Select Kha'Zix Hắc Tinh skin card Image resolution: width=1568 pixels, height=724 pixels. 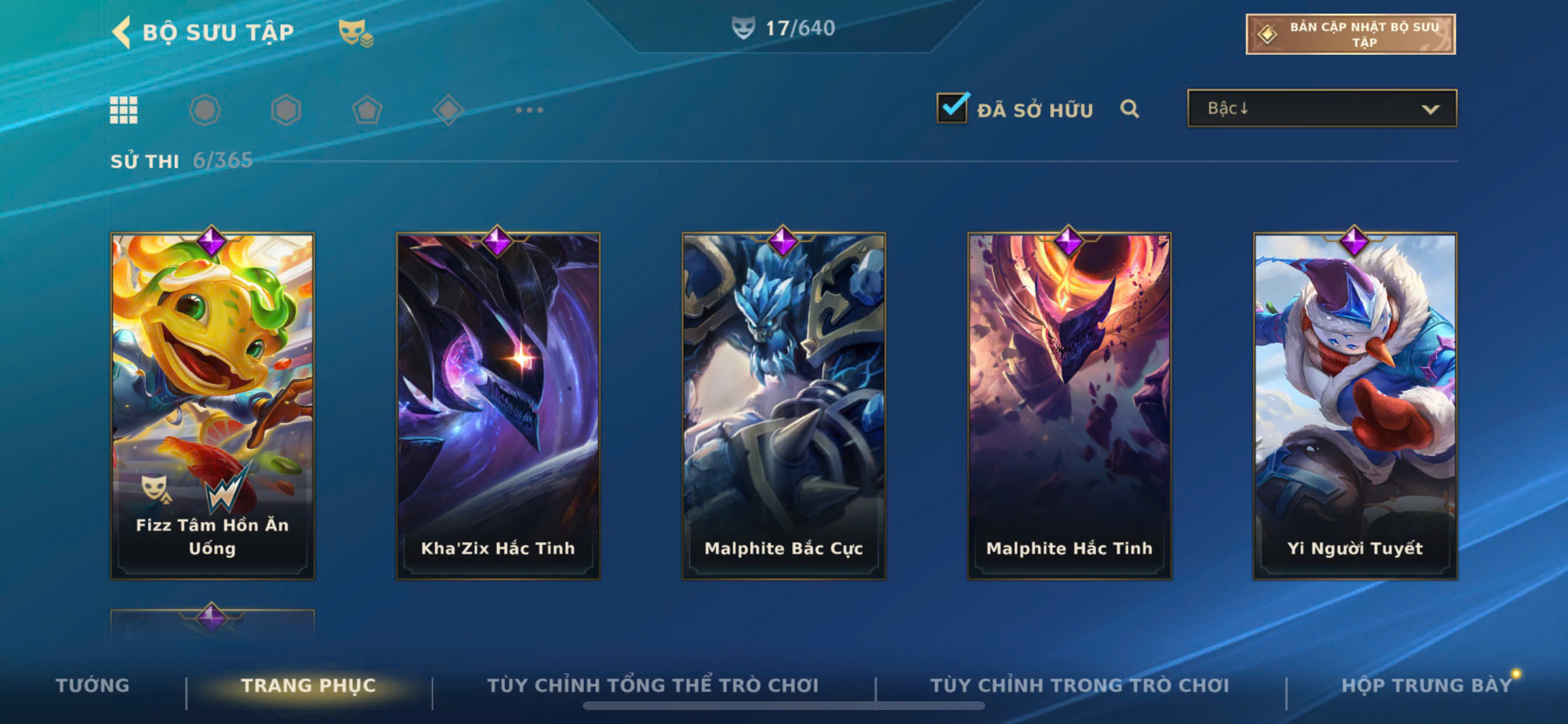[498, 405]
